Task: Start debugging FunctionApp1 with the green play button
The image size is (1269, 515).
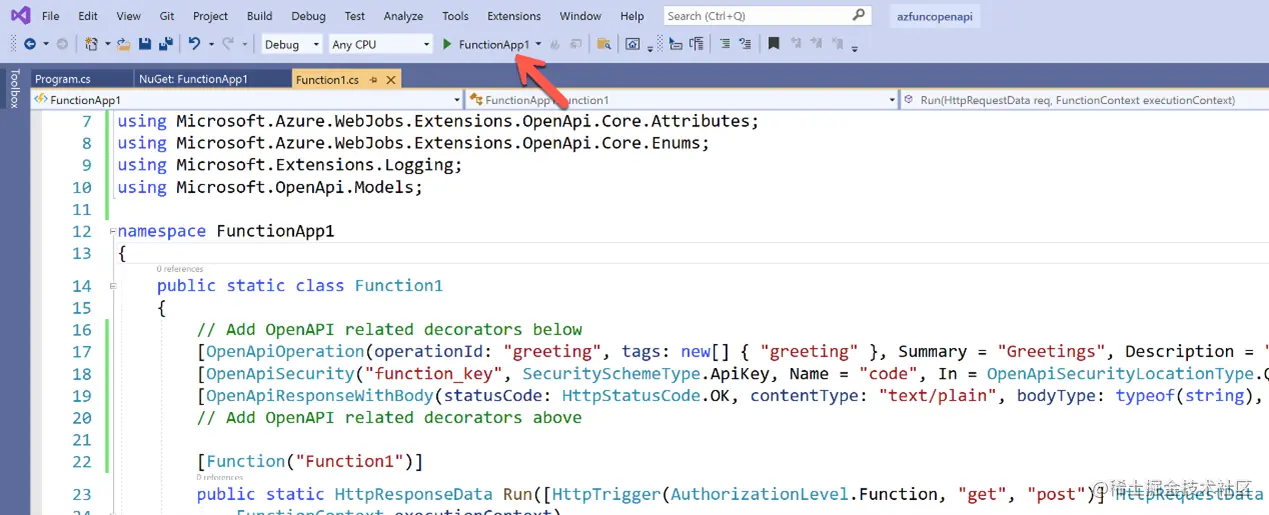Action: click(x=447, y=44)
